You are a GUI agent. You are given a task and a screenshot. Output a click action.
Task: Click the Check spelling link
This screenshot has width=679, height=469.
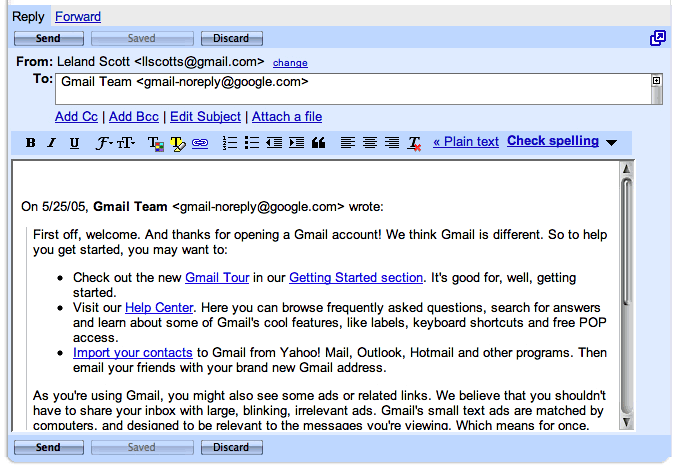[x=553, y=141]
